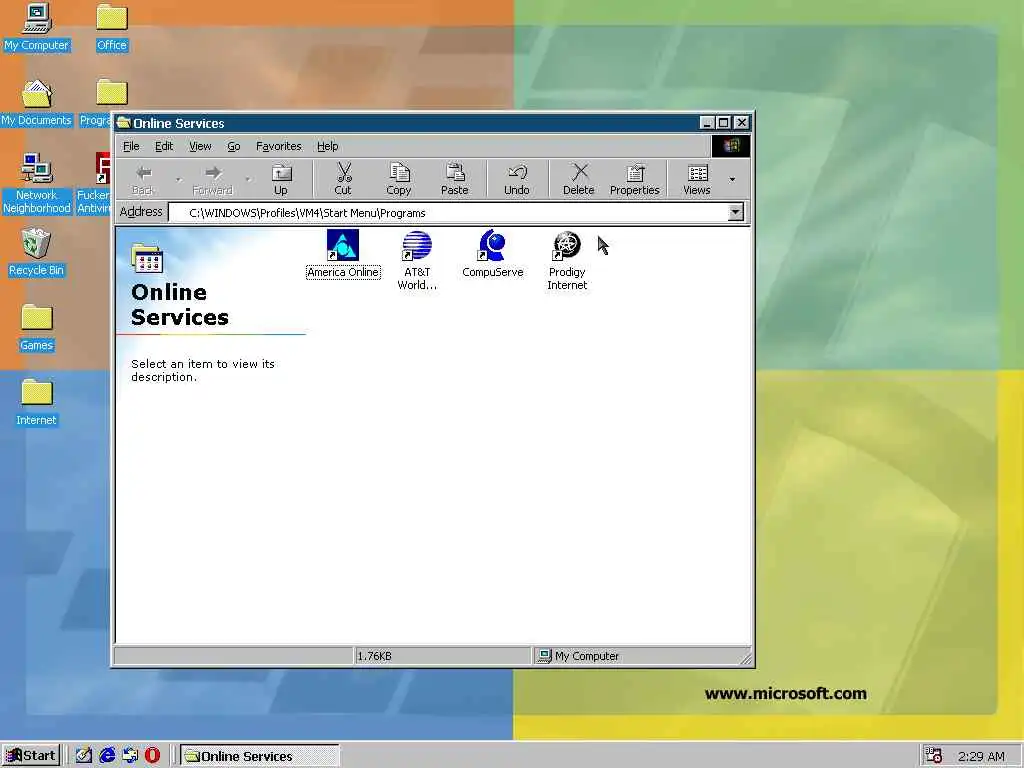Click the Paste toolbar icon
The height and width of the screenshot is (768, 1024).
pyautogui.click(x=455, y=172)
